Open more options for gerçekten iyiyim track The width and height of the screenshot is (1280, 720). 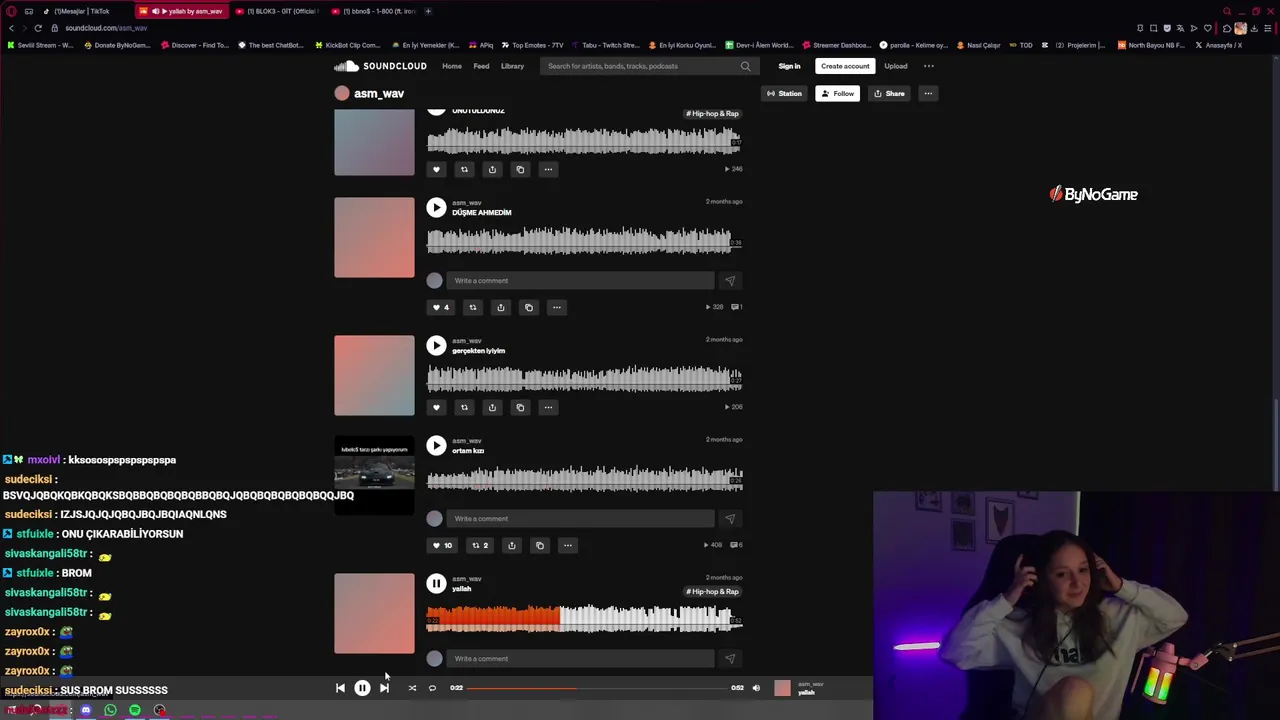pos(548,407)
